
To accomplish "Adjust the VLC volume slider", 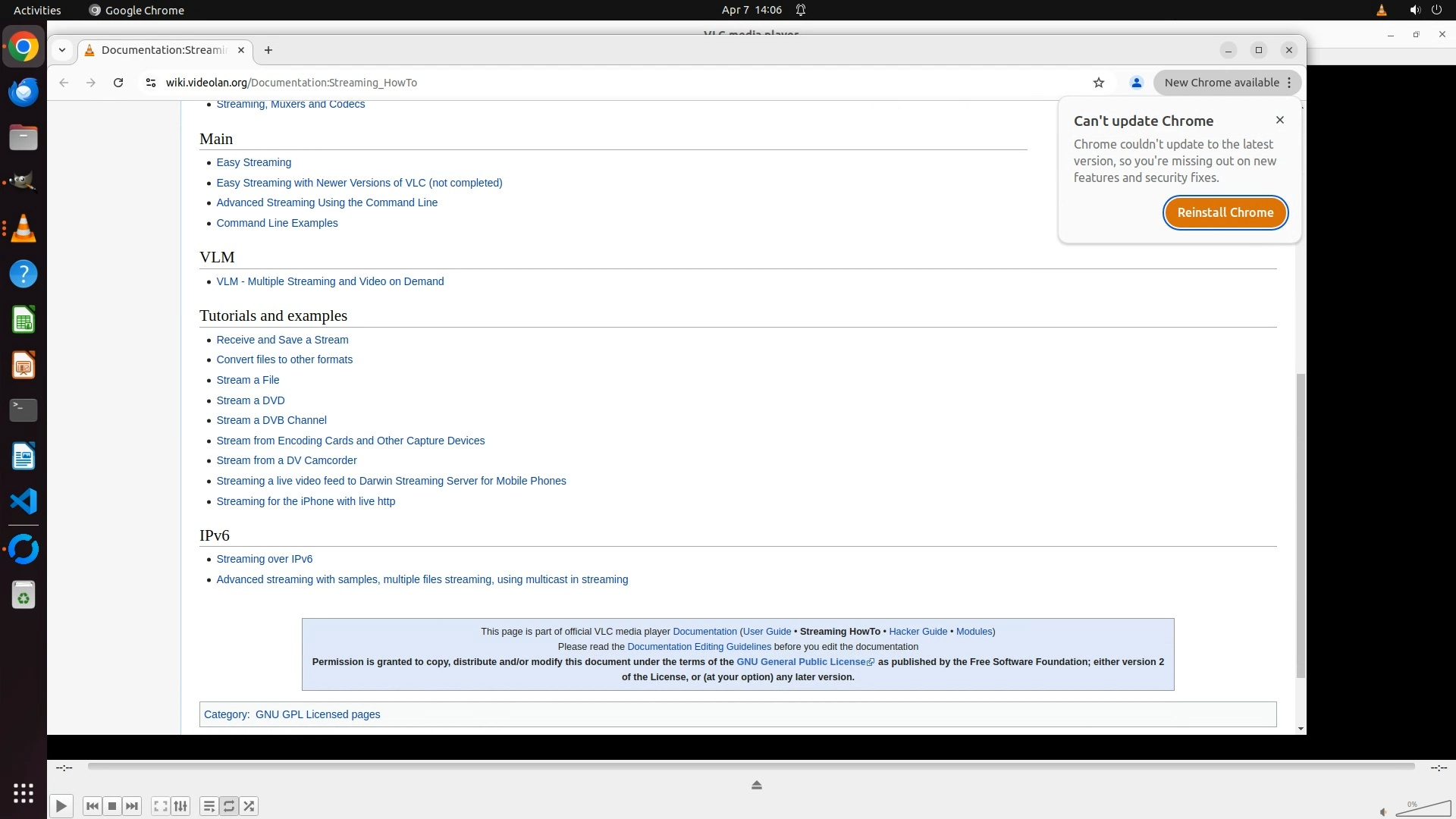I will 1423,808.
